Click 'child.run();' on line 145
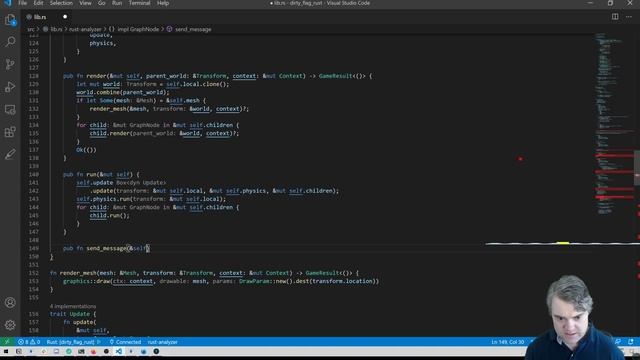This screenshot has height=360, width=640. tap(109, 216)
